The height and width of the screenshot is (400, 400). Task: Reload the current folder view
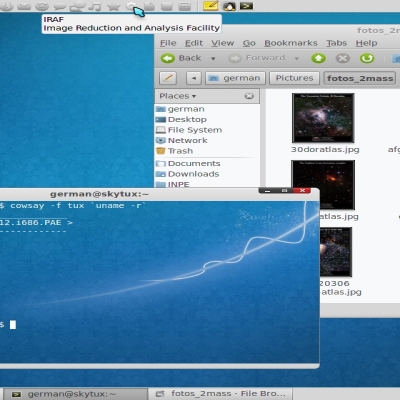click(367, 58)
